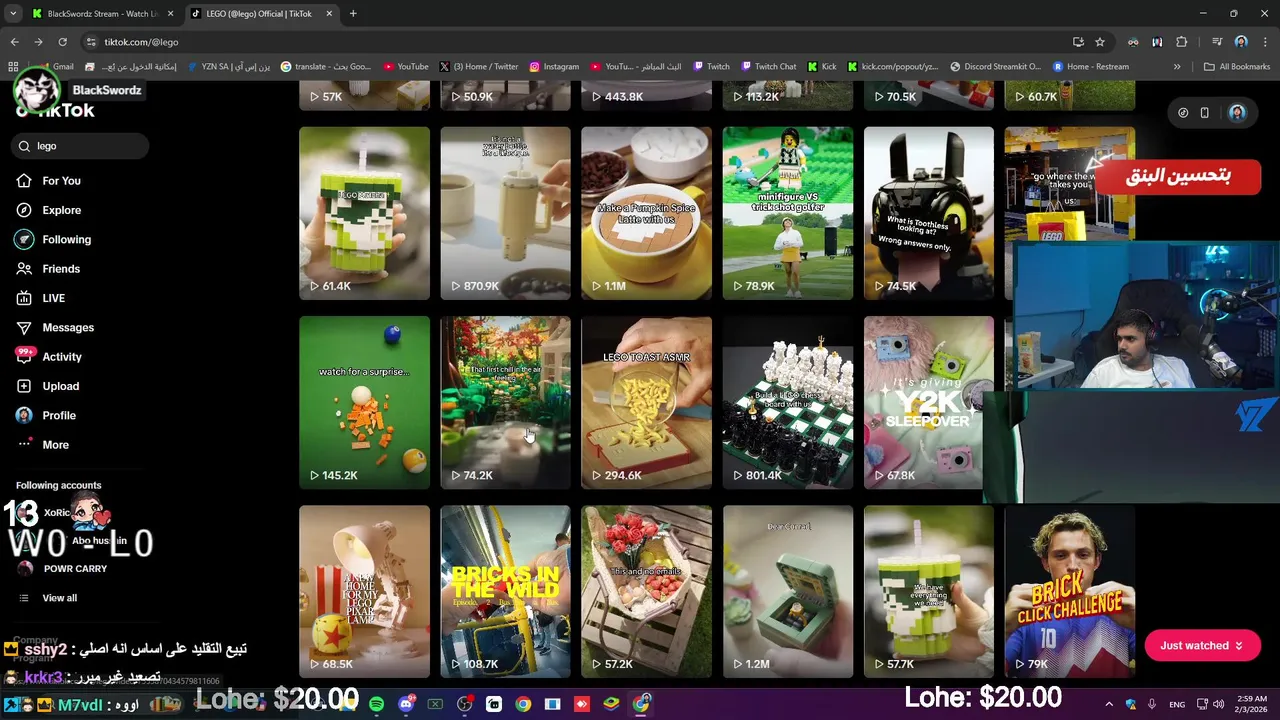The width and height of the screenshot is (1280, 720).
Task: Select the LEGO Official TikTok tab
Action: click(x=262, y=14)
